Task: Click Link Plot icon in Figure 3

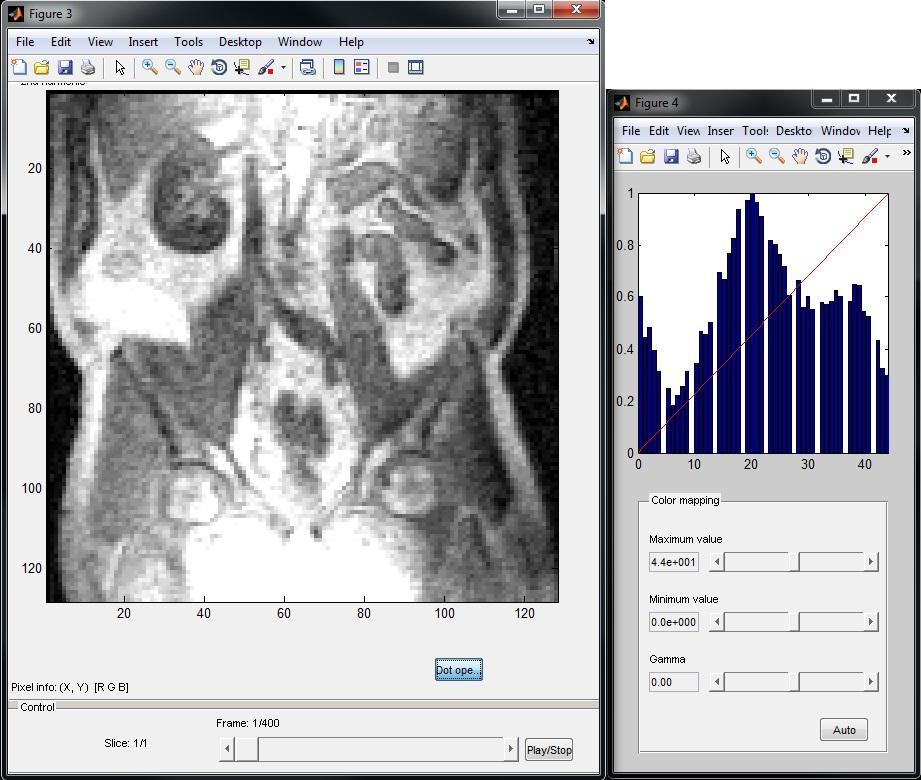Action: coord(307,67)
